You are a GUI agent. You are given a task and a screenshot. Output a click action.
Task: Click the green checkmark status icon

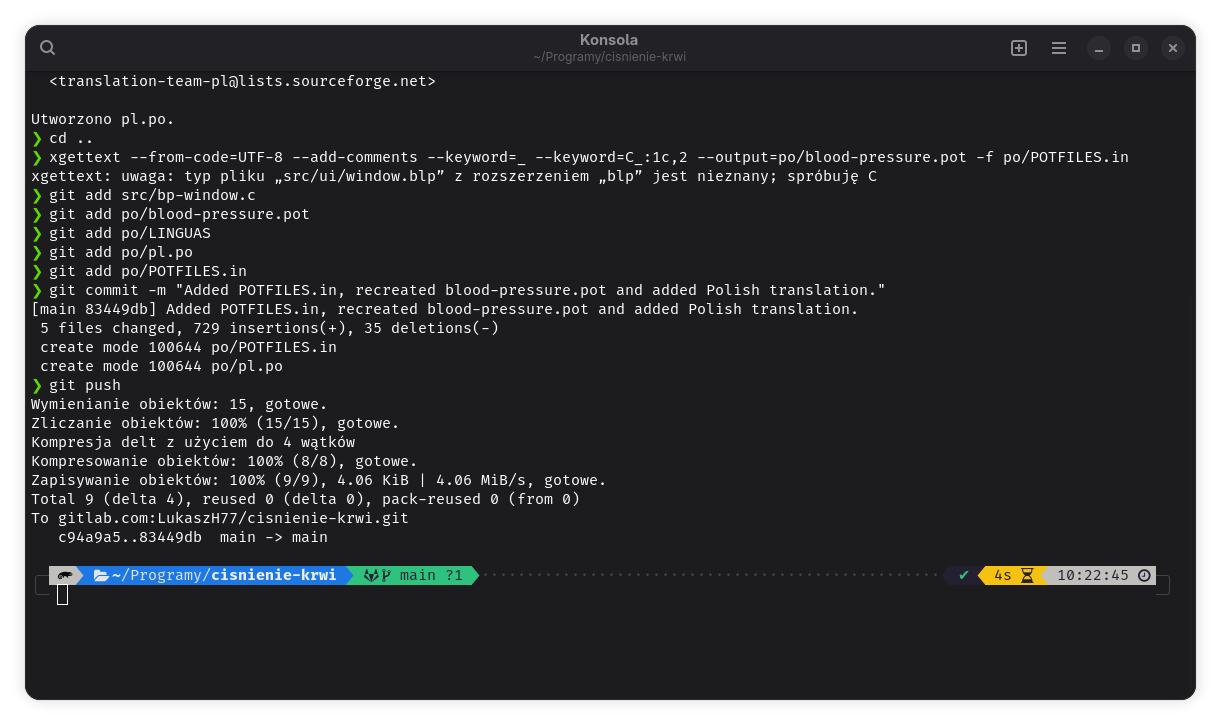pyautogui.click(x=963, y=575)
